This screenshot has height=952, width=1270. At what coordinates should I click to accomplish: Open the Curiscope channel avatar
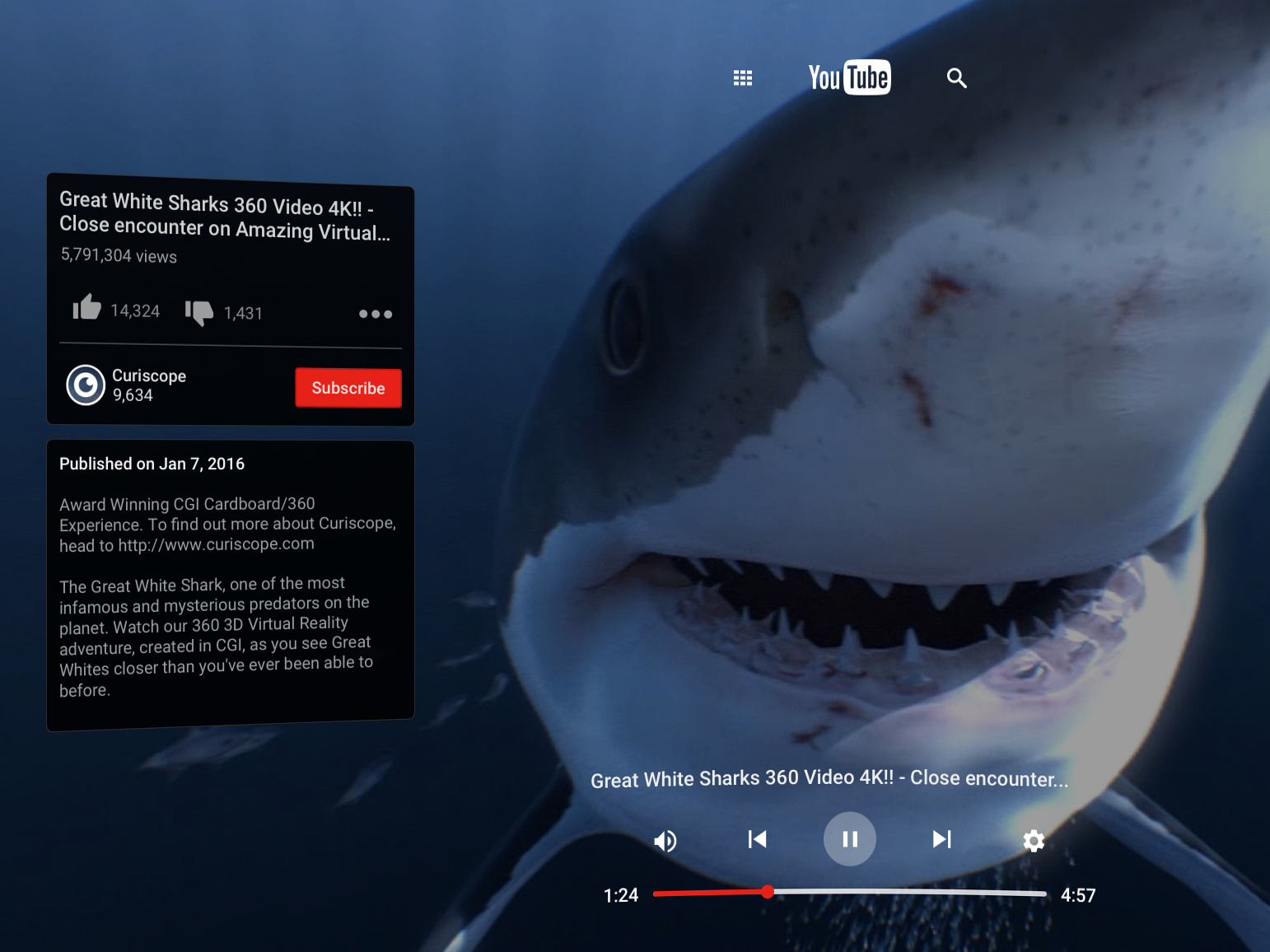(86, 385)
